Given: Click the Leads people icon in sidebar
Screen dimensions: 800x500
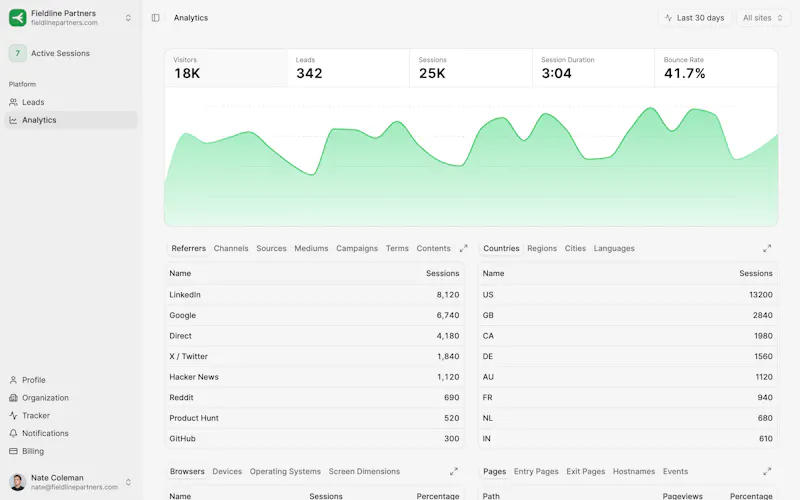Looking at the screenshot, I should (13, 102).
